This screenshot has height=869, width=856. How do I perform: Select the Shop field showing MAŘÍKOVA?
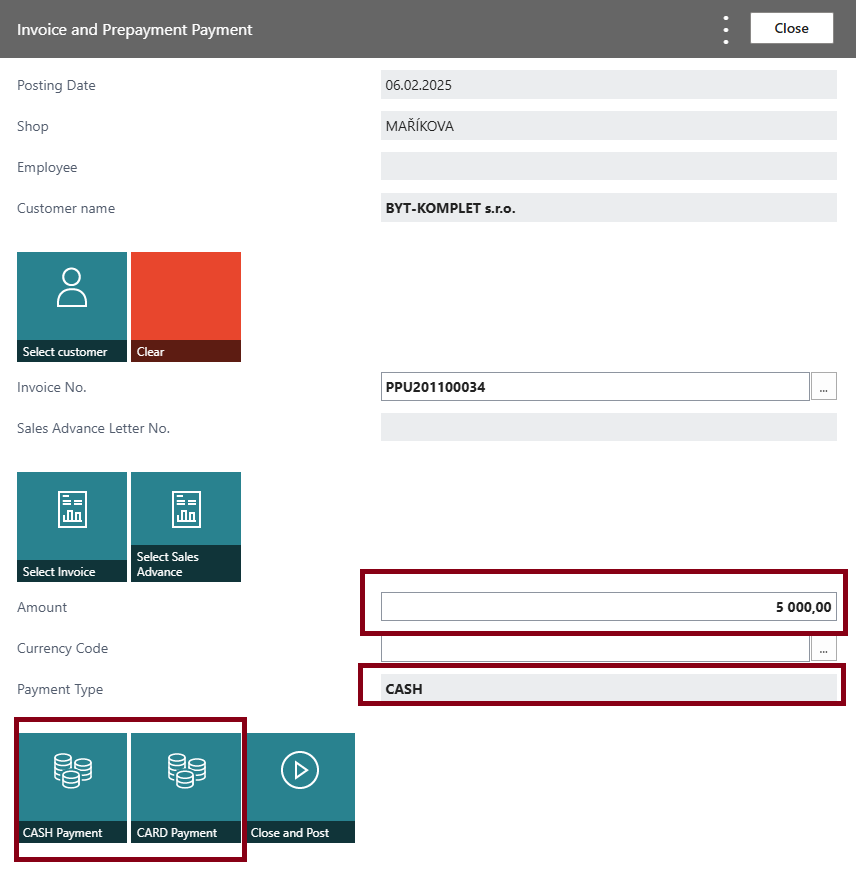[x=608, y=125]
